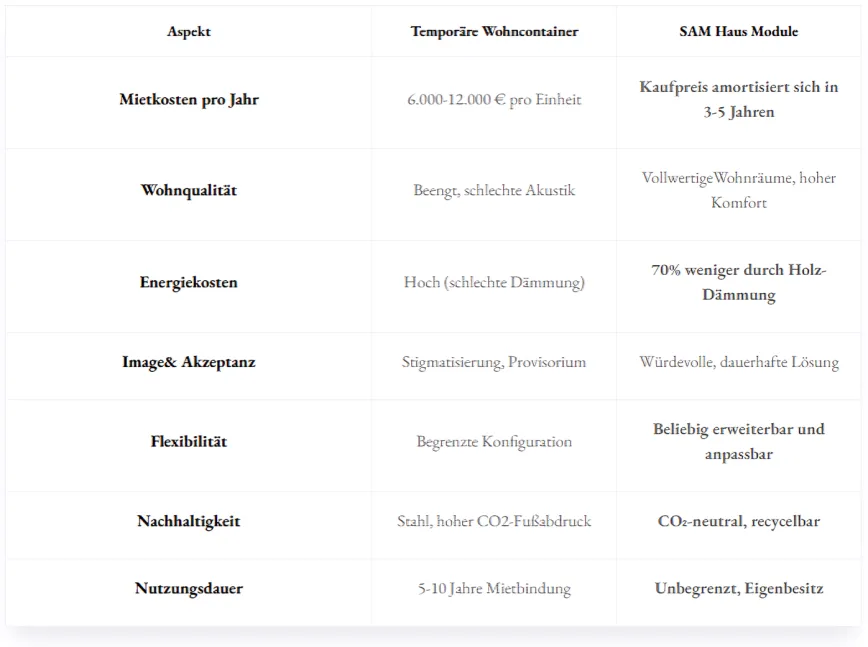Select the Temporäre Wohncontainer column header
This screenshot has width=868, height=647.
click(x=494, y=32)
